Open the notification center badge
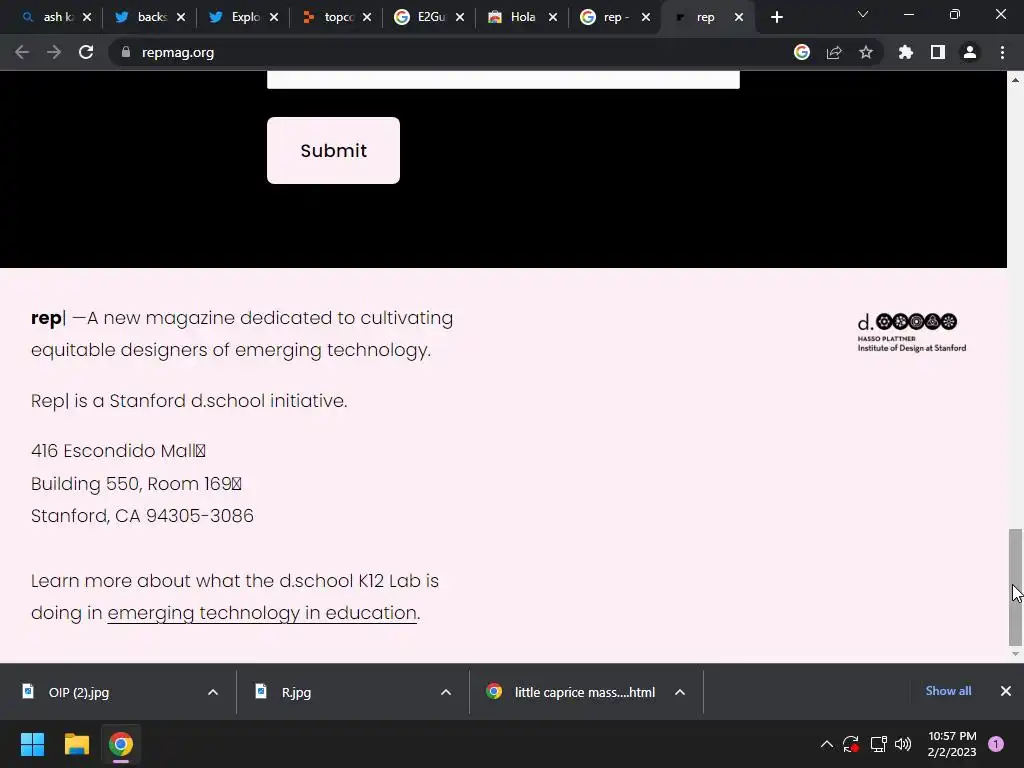Screen dimensions: 1024x768 point(996,744)
